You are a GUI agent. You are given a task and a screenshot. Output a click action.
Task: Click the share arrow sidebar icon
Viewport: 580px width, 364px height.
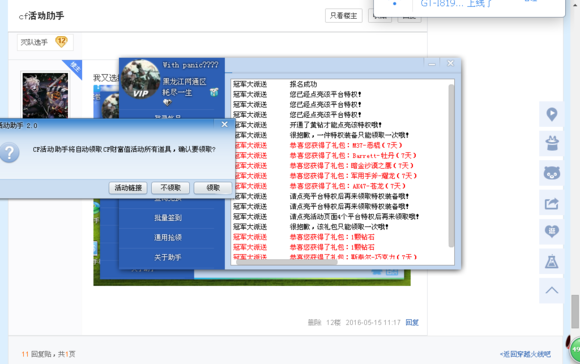(x=552, y=203)
